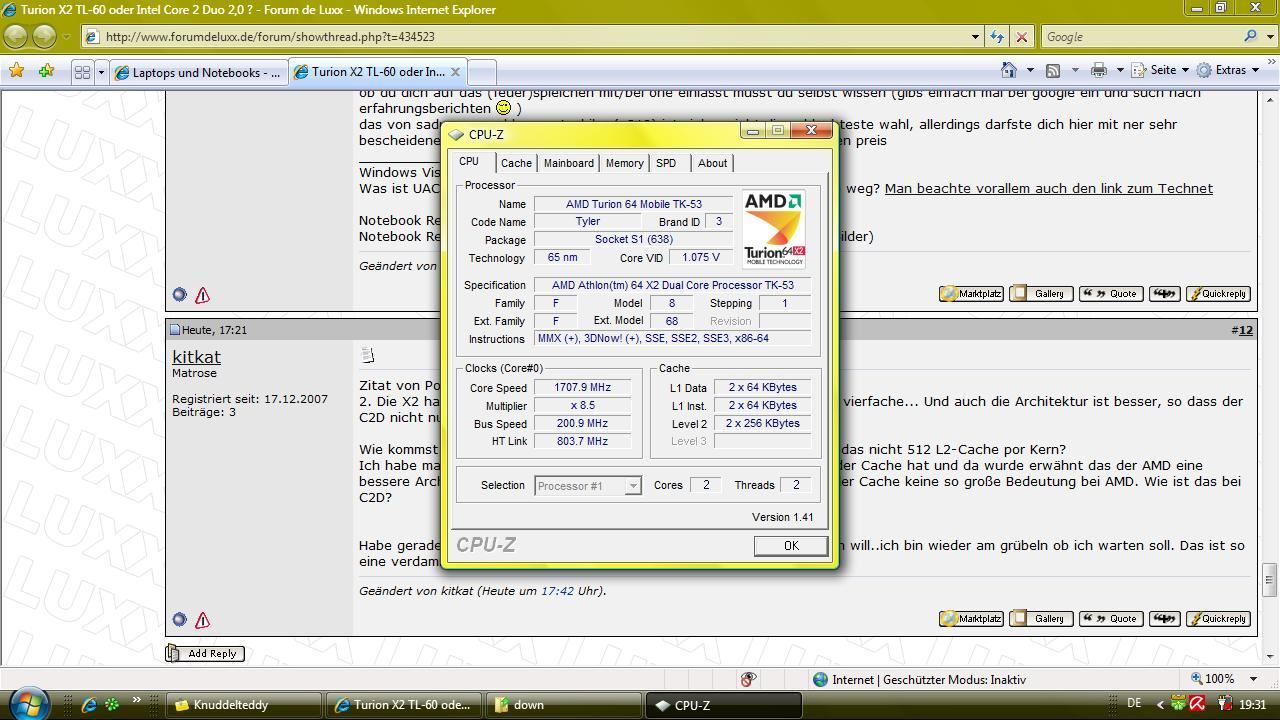Open the post #12 permalink
This screenshot has height=720, width=1280.
1245,330
